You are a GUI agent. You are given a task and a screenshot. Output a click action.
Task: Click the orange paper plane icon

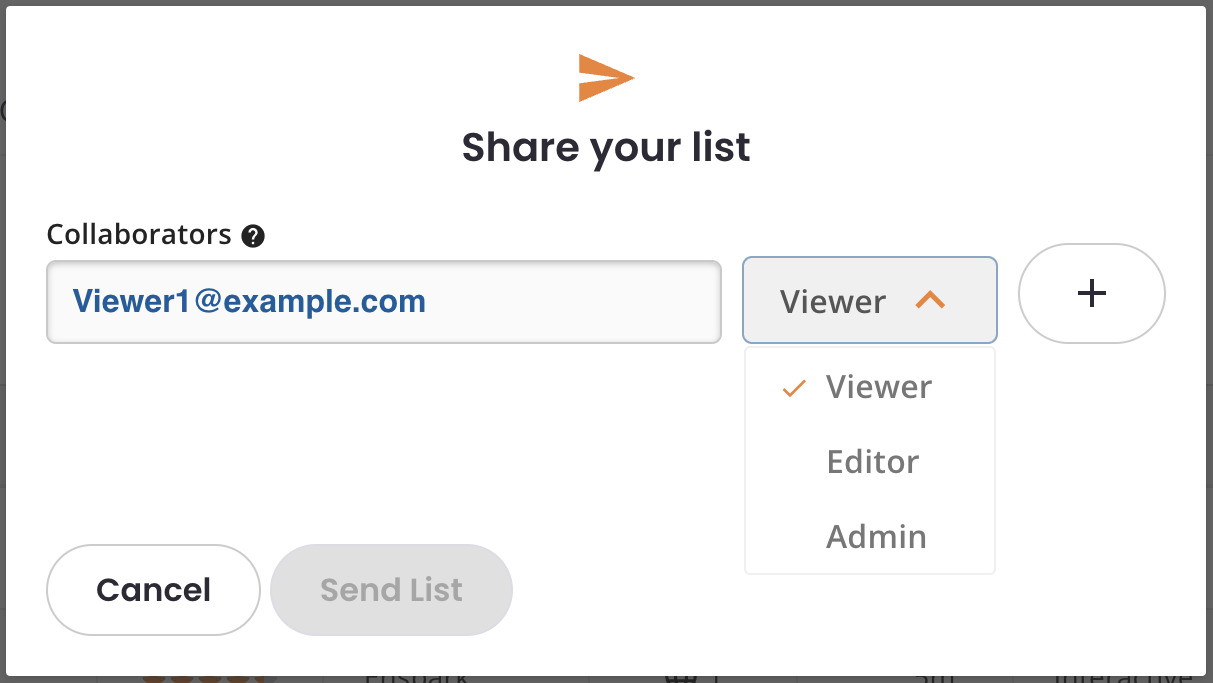click(606, 78)
